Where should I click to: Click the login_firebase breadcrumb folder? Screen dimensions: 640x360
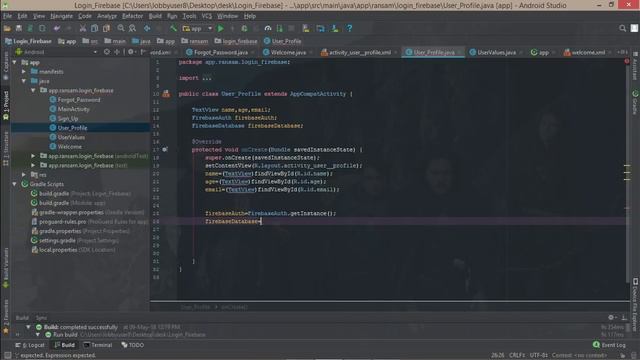point(236,41)
